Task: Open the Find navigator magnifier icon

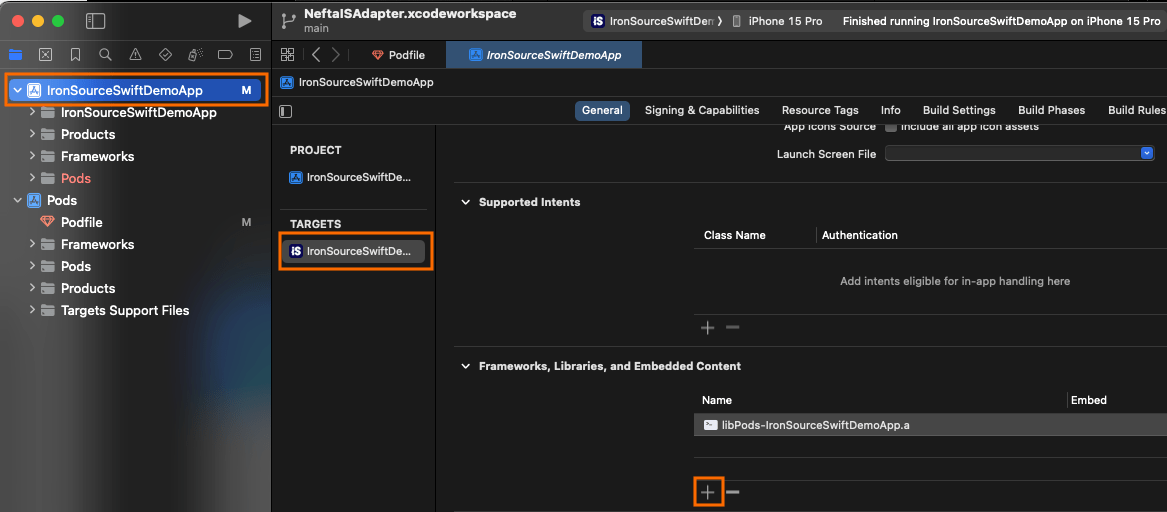Action: point(105,54)
